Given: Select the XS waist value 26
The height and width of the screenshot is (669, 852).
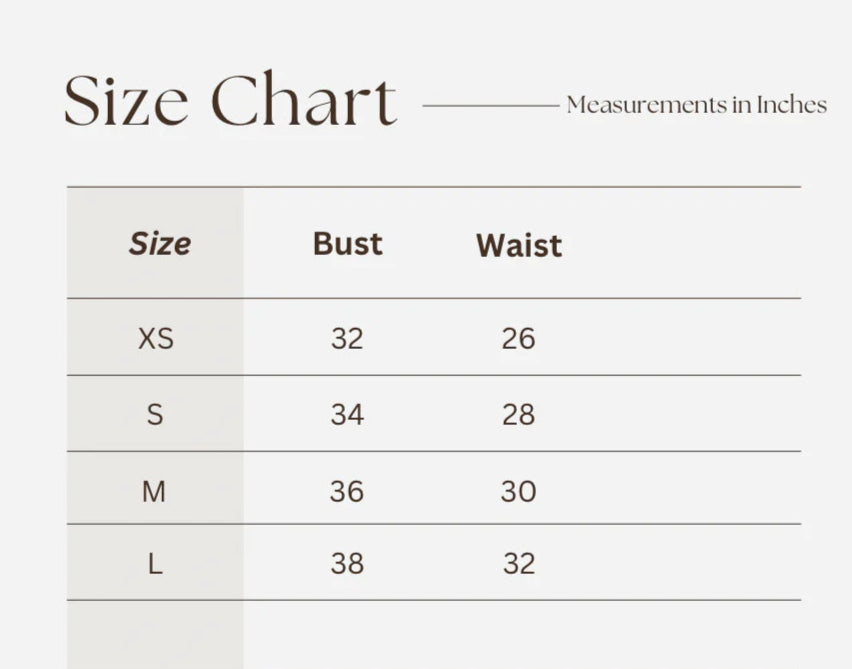Looking at the screenshot, I should [x=518, y=339].
